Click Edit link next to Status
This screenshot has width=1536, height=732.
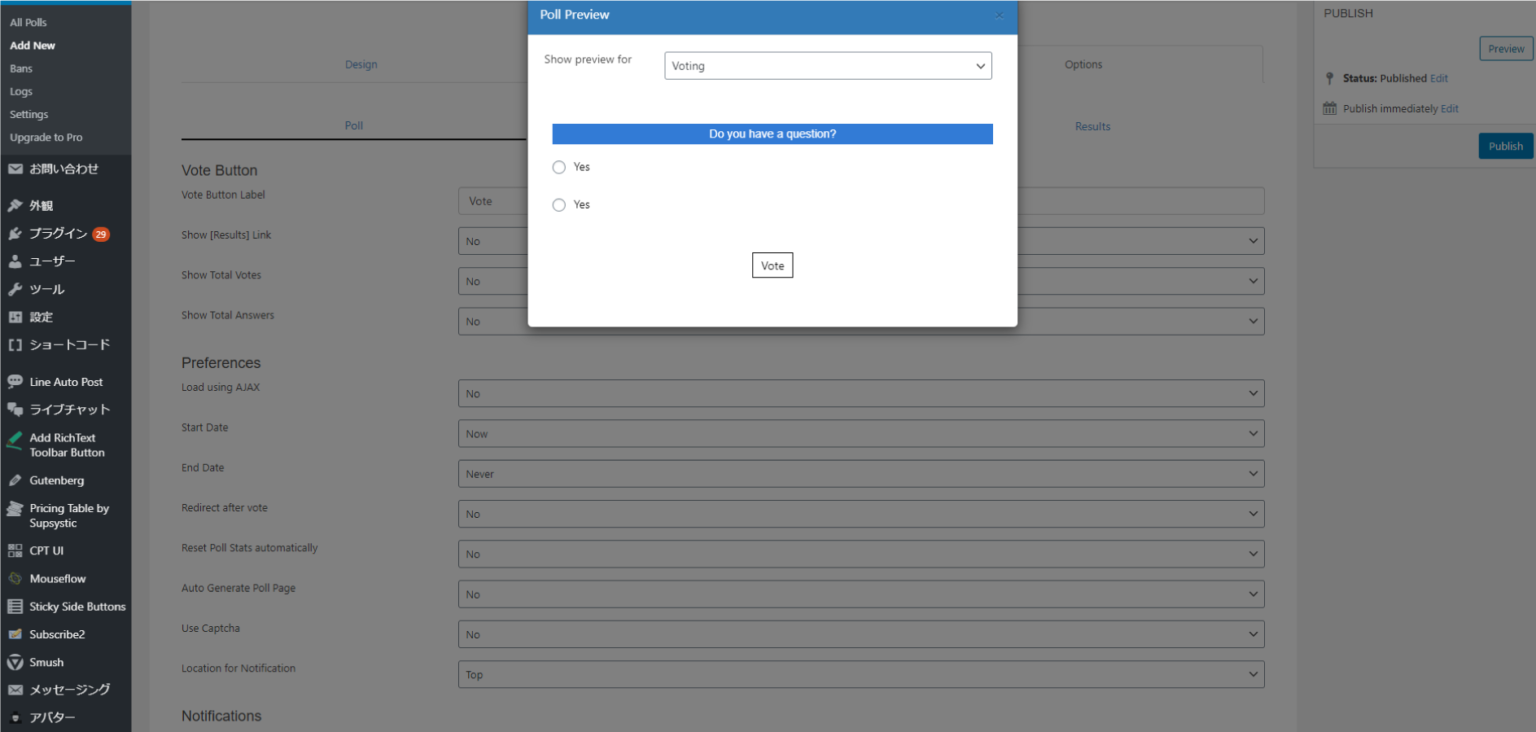click(1438, 78)
